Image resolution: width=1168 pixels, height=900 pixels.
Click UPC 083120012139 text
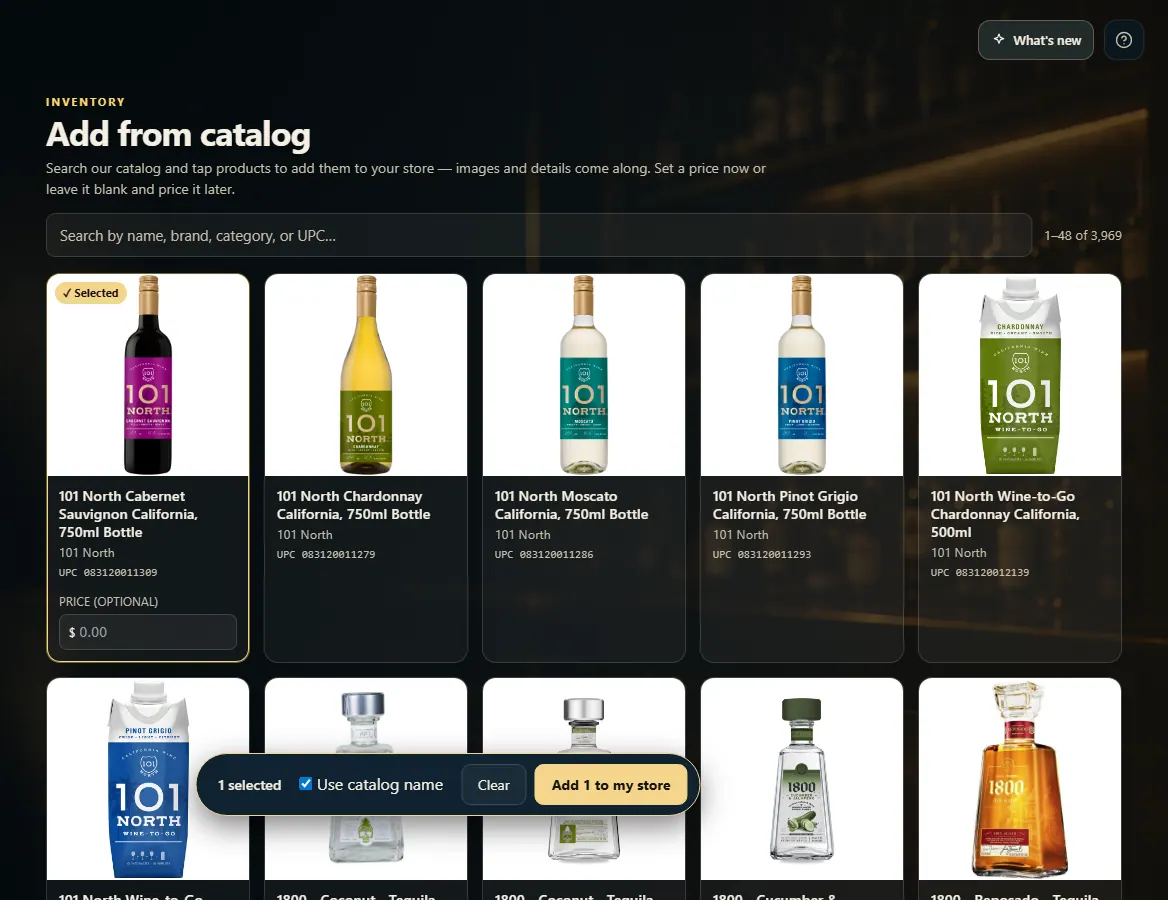point(980,572)
